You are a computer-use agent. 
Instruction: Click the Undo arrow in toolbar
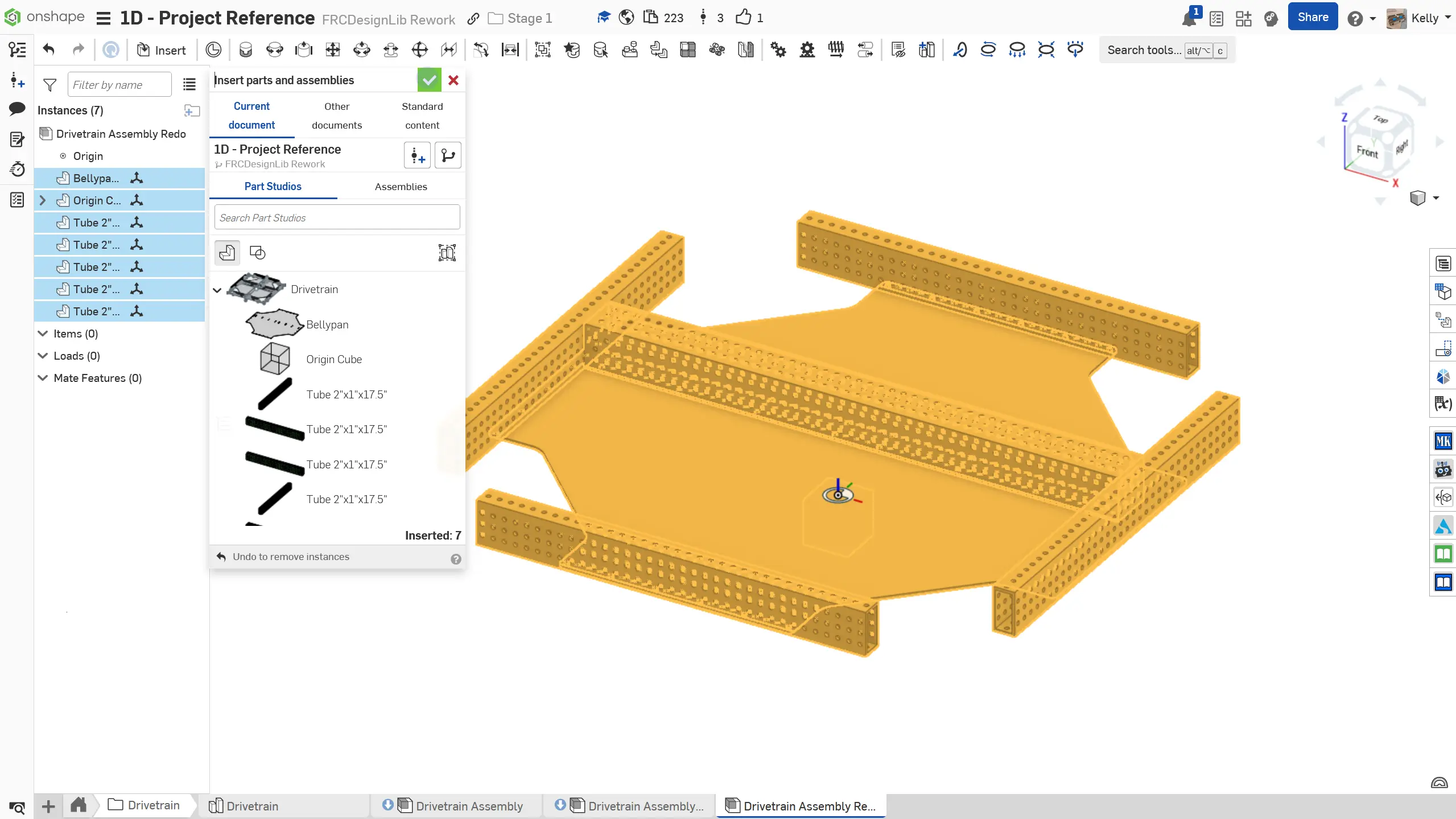pos(49,50)
